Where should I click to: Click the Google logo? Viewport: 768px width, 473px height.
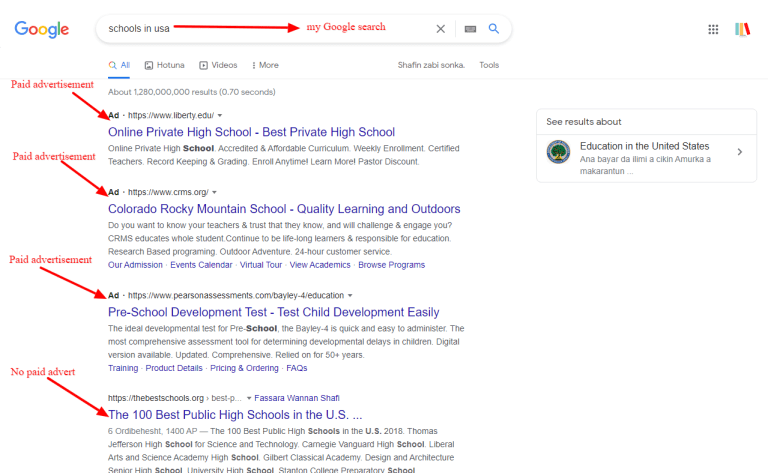coord(42,29)
